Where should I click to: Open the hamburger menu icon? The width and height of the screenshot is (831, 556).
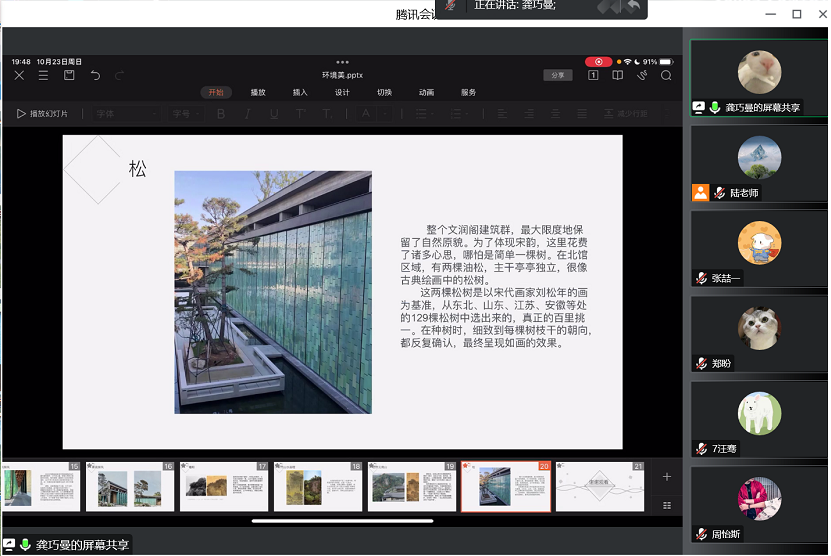43,75
